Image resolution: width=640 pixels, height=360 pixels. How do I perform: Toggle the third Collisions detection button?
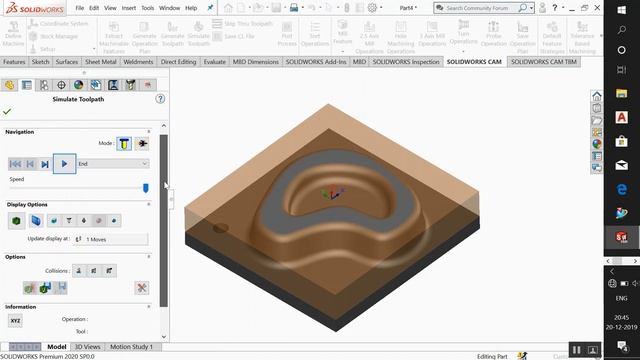tap(109, 271)
